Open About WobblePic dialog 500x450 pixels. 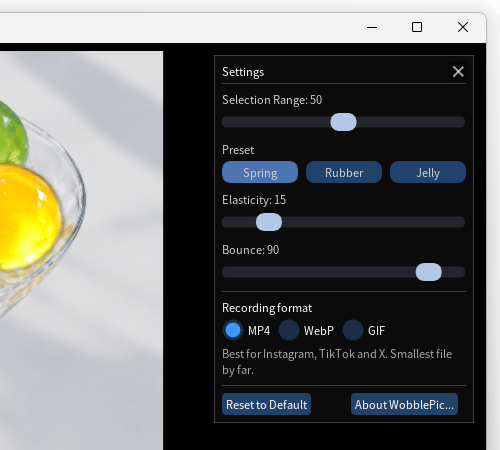(404, 404)
